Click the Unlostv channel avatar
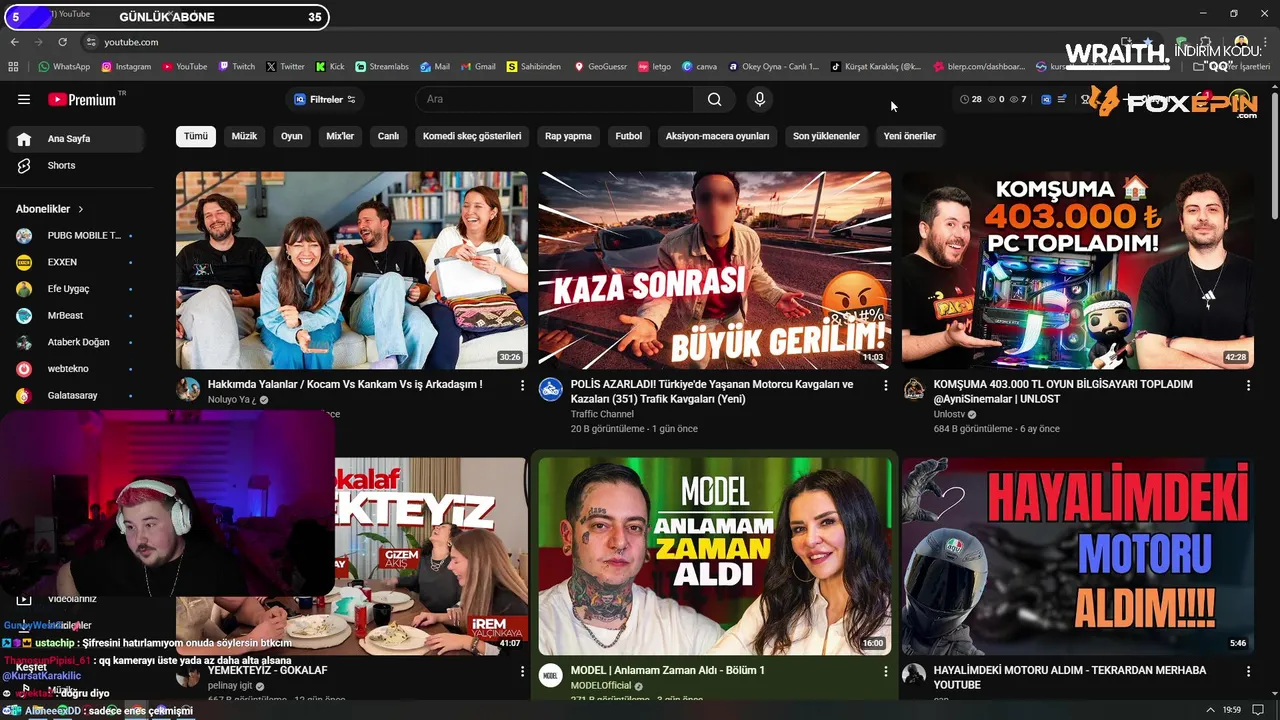The width and height of the screenshot is (1280, 720). pos(914,389)
